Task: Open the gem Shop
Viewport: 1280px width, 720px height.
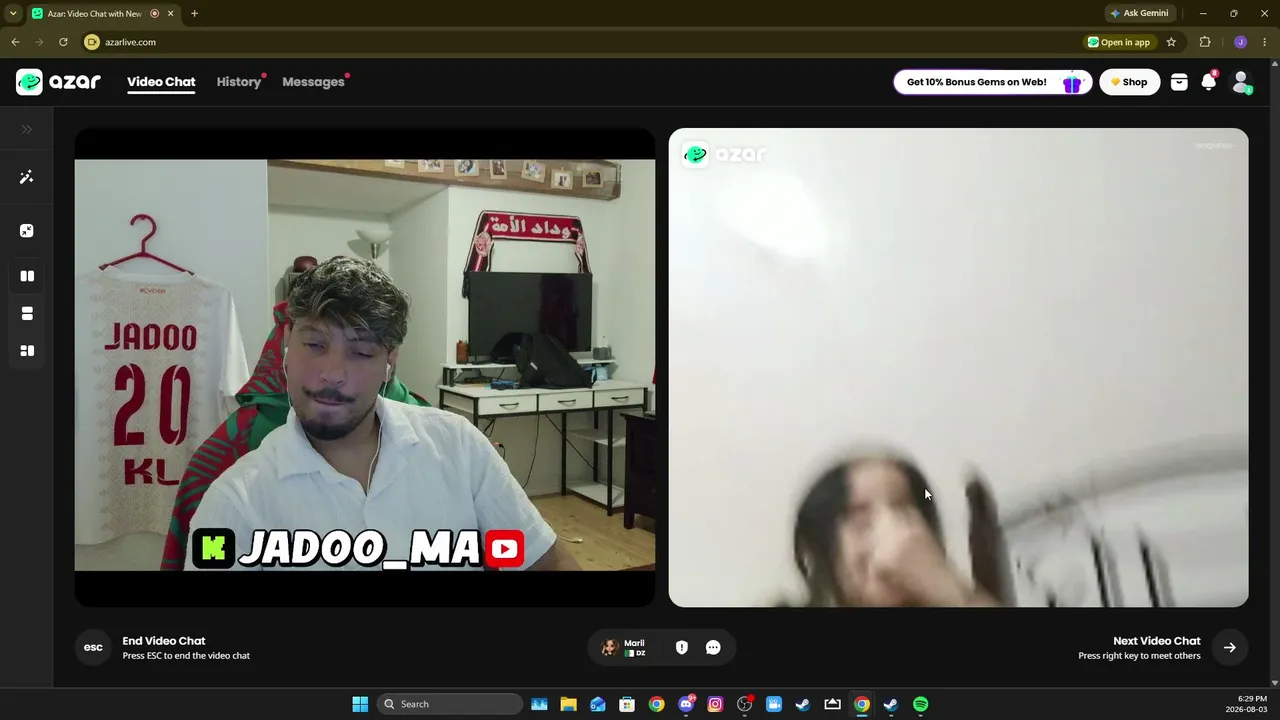Action: [1129, 82]
